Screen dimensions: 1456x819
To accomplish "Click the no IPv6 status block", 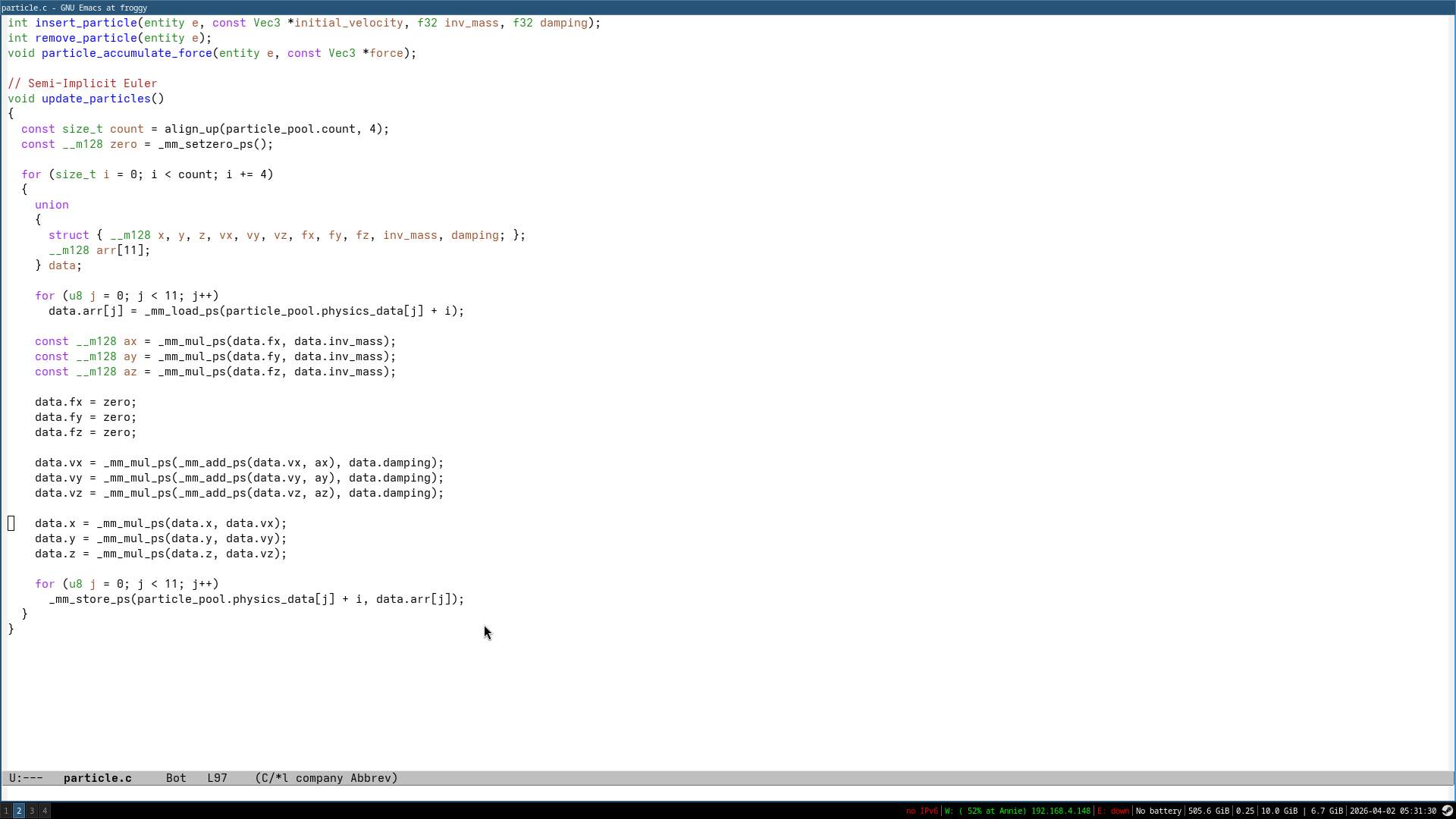I will (x=921, y=811).
